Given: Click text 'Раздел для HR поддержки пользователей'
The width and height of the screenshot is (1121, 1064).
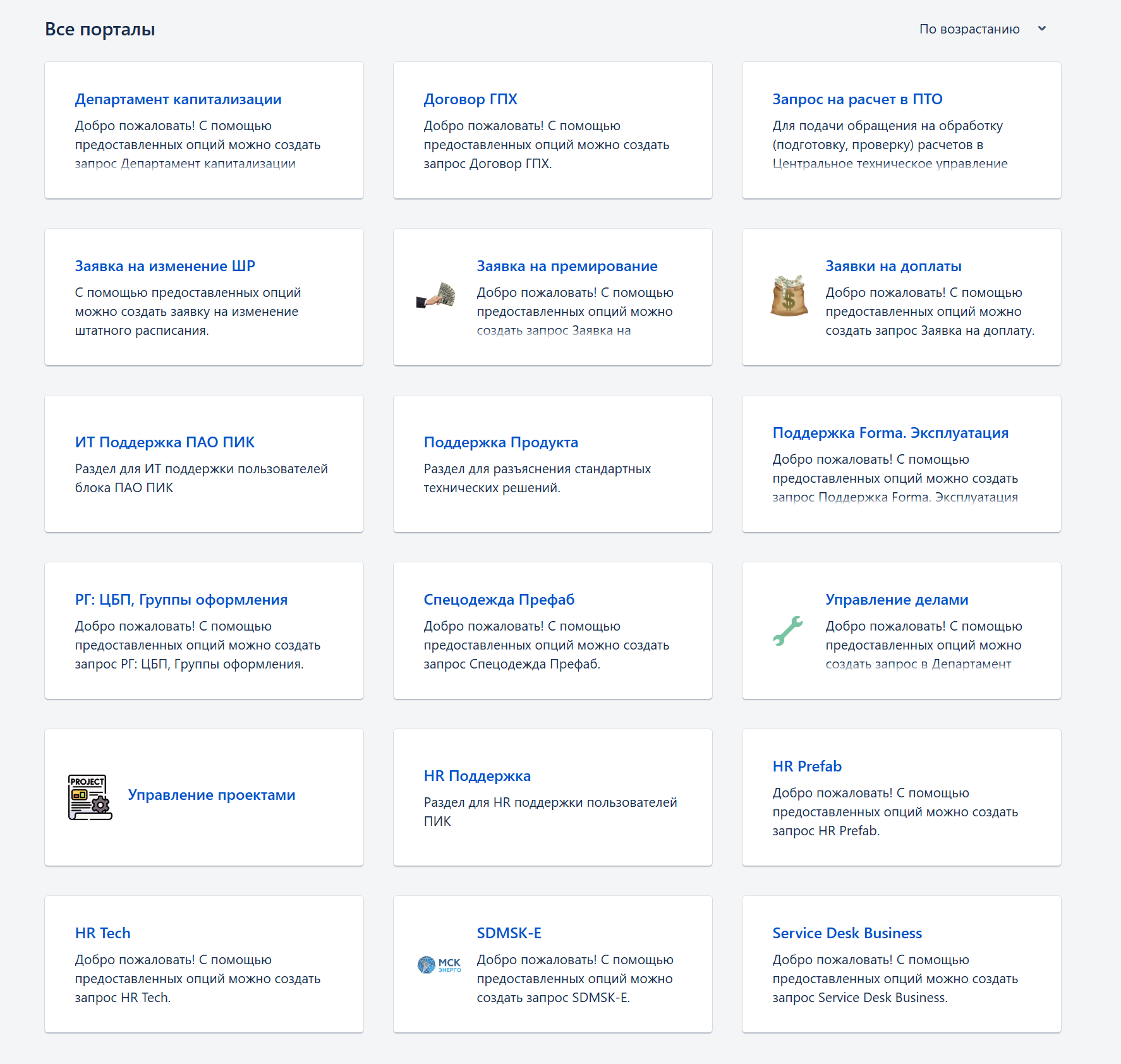Looking at the screenshot, I should [550, 802].
